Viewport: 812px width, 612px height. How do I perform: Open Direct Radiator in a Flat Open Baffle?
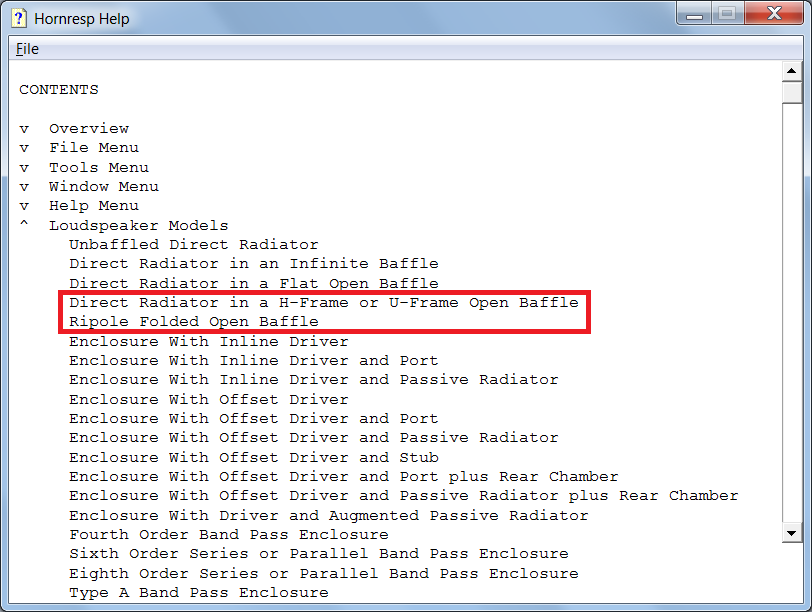point(254,283)
